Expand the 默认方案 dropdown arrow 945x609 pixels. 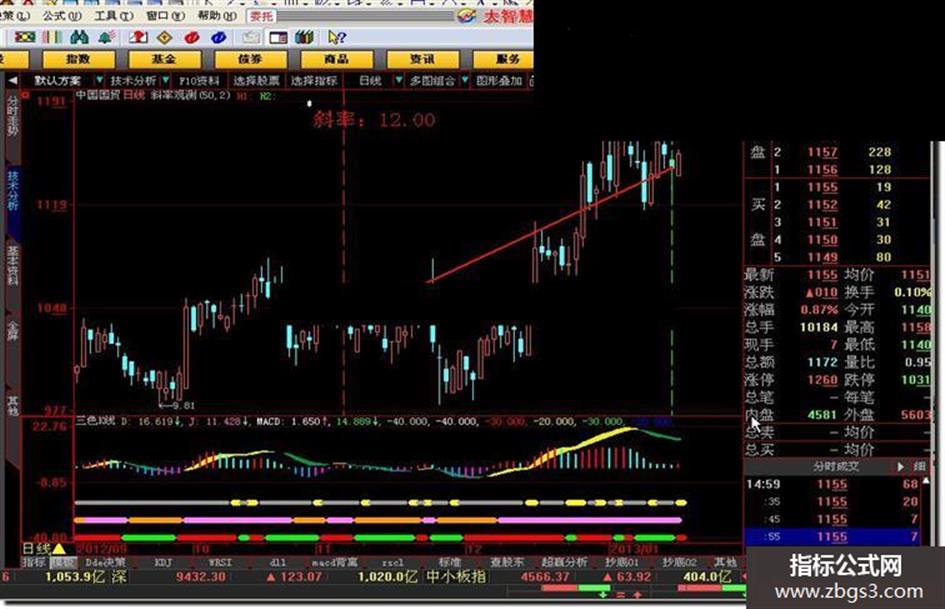pos(99,80)
